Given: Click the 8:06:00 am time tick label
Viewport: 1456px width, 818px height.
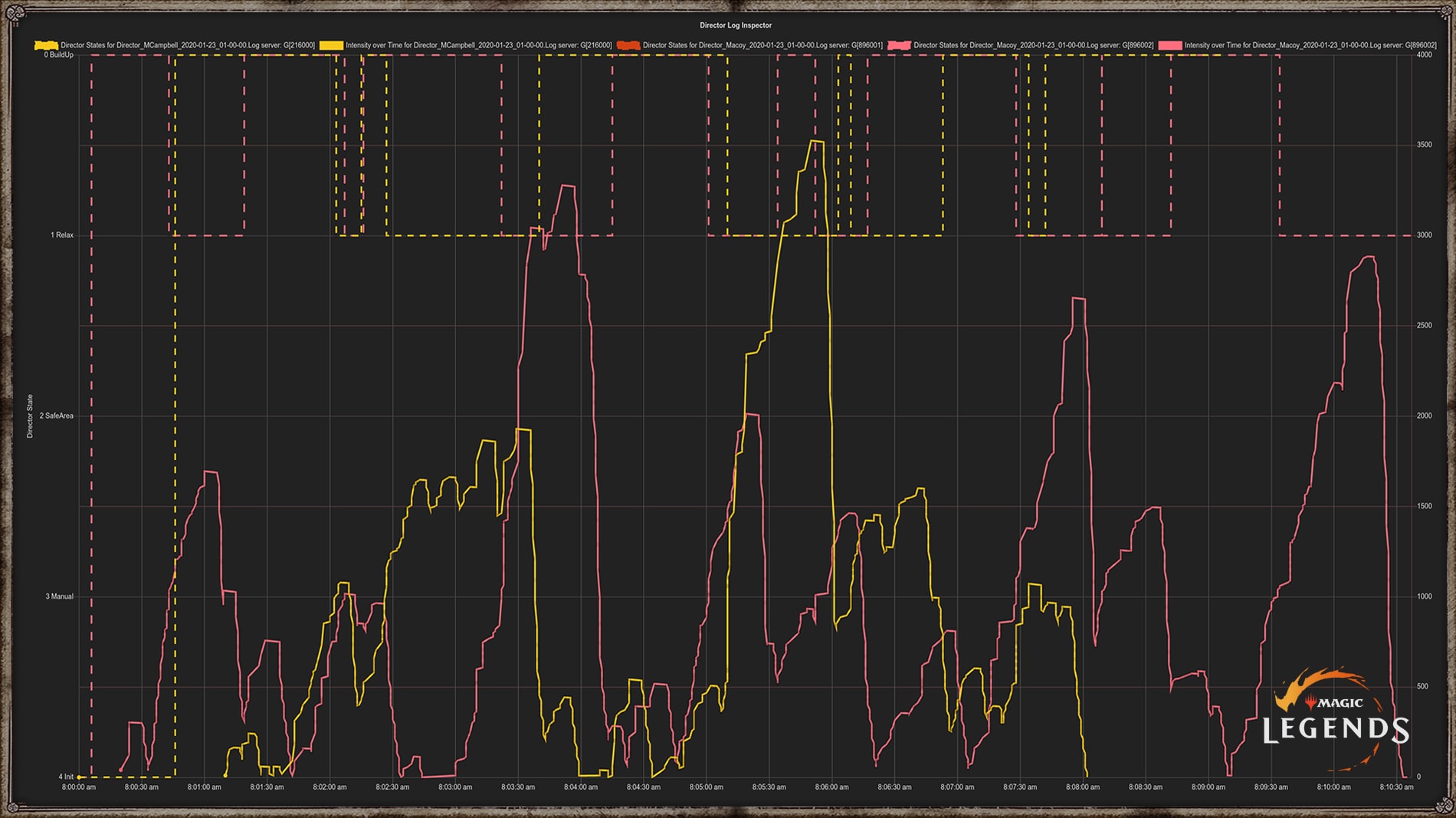Looking at the screenshot, I should 832,787.
